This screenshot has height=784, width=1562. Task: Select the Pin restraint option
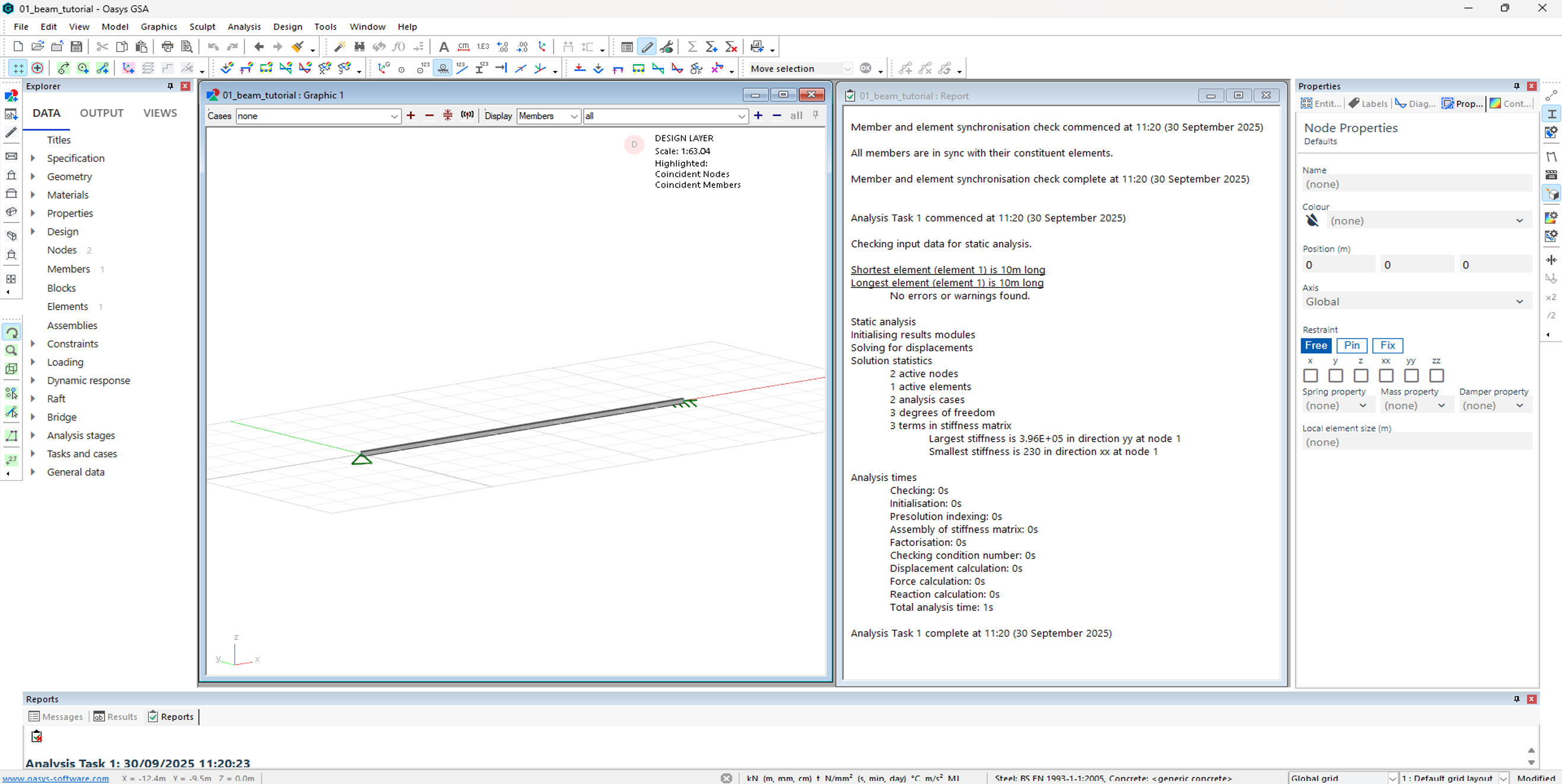pyautogui.click(x=1351, y=346)
